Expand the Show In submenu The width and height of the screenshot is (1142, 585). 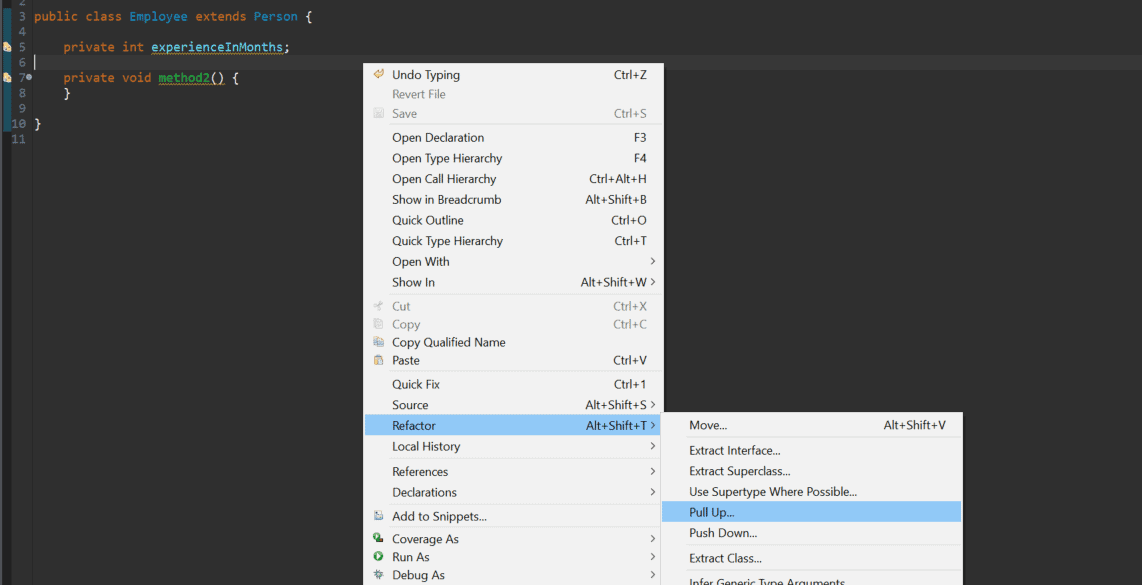(514, 282)
